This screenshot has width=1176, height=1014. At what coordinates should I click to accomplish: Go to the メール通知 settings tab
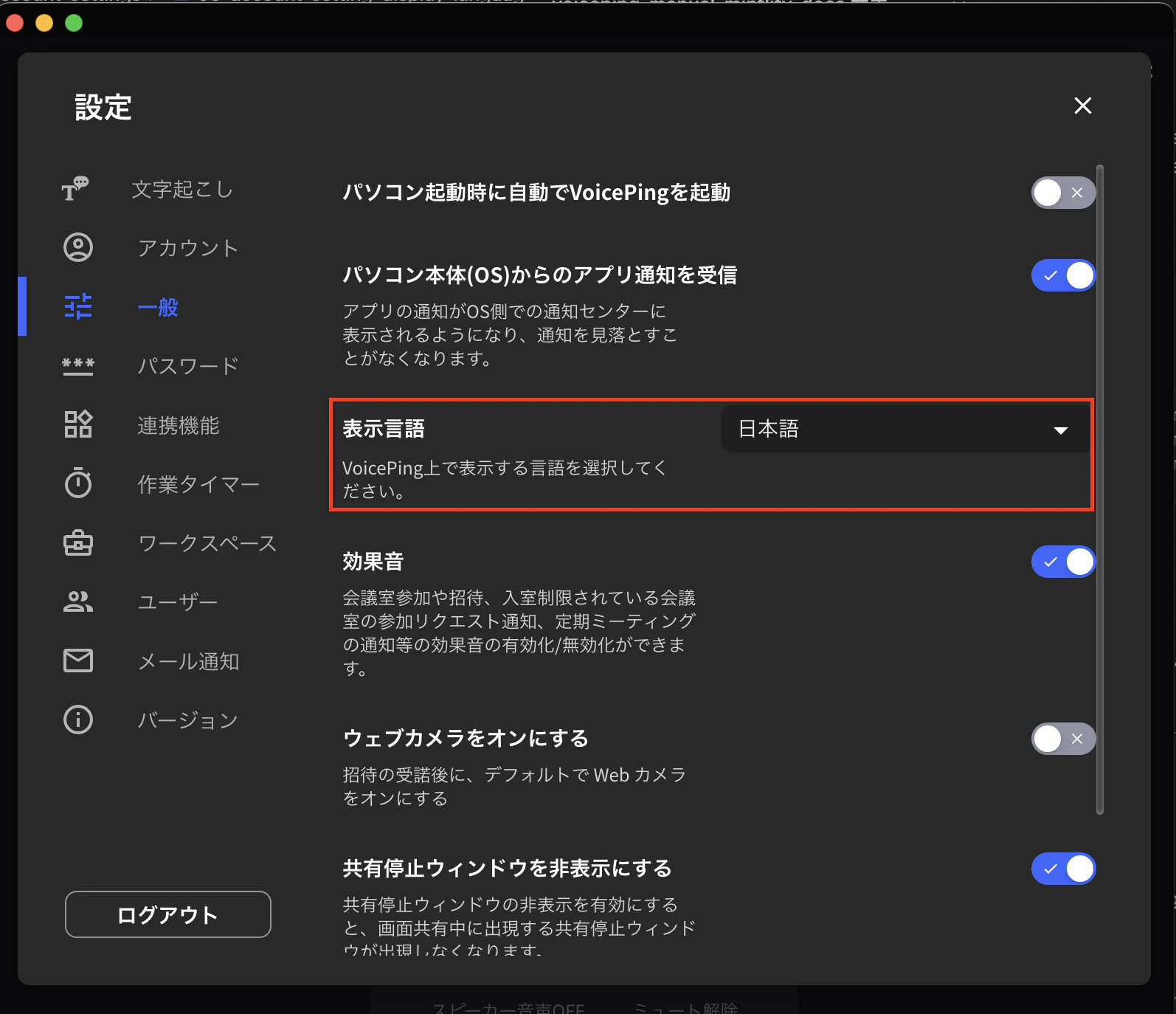click(x=188, y=661)
